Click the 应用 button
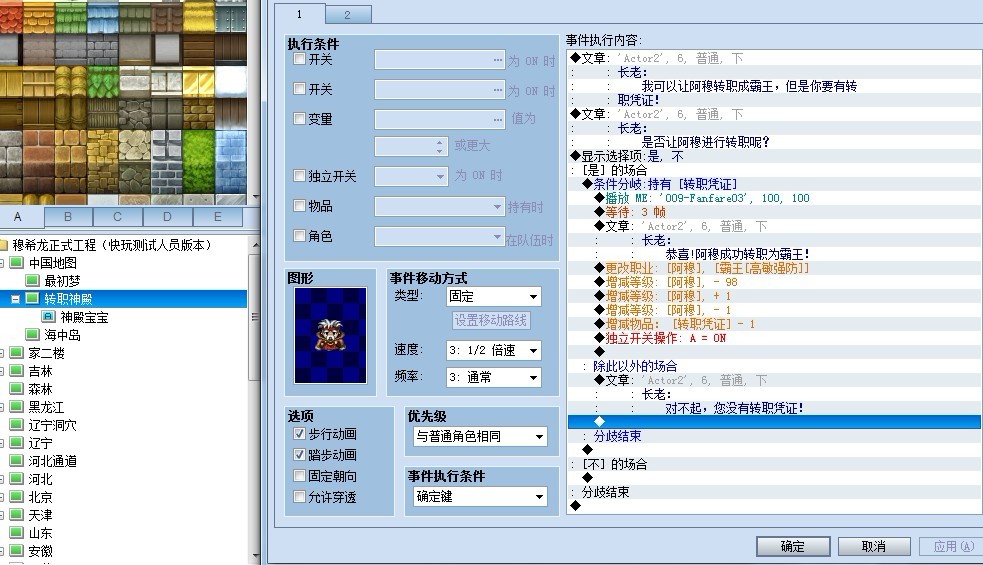 (954, 546)
